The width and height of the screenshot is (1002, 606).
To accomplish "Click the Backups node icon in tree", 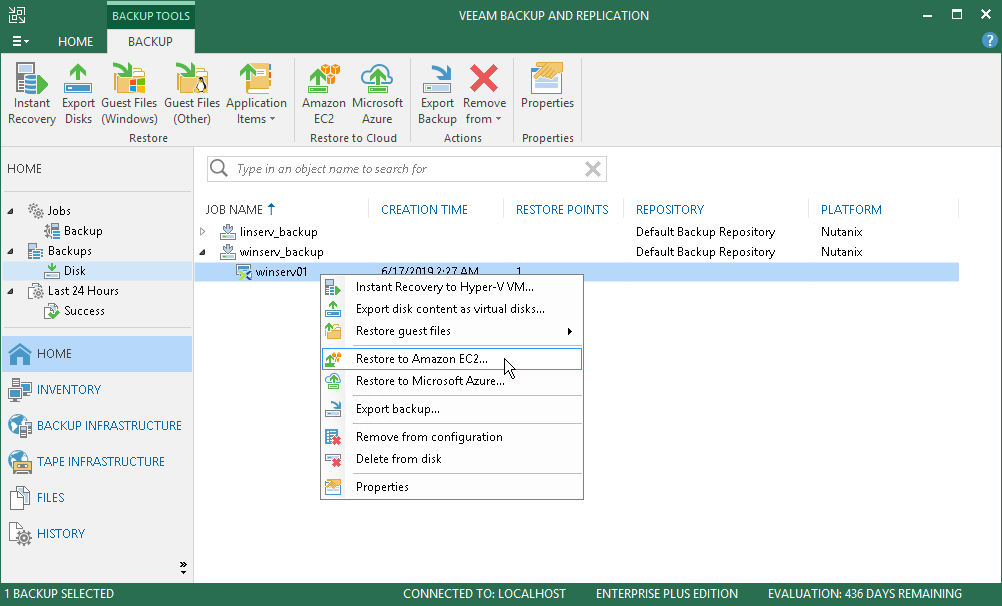I will pos(36,251).
